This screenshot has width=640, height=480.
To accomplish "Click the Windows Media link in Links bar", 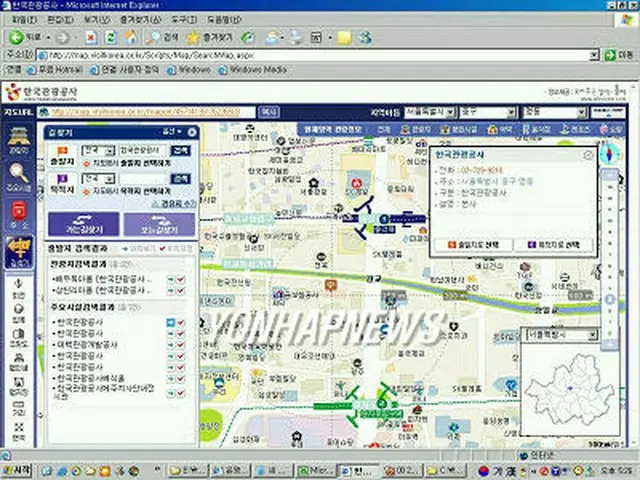I will coord(252,70).
